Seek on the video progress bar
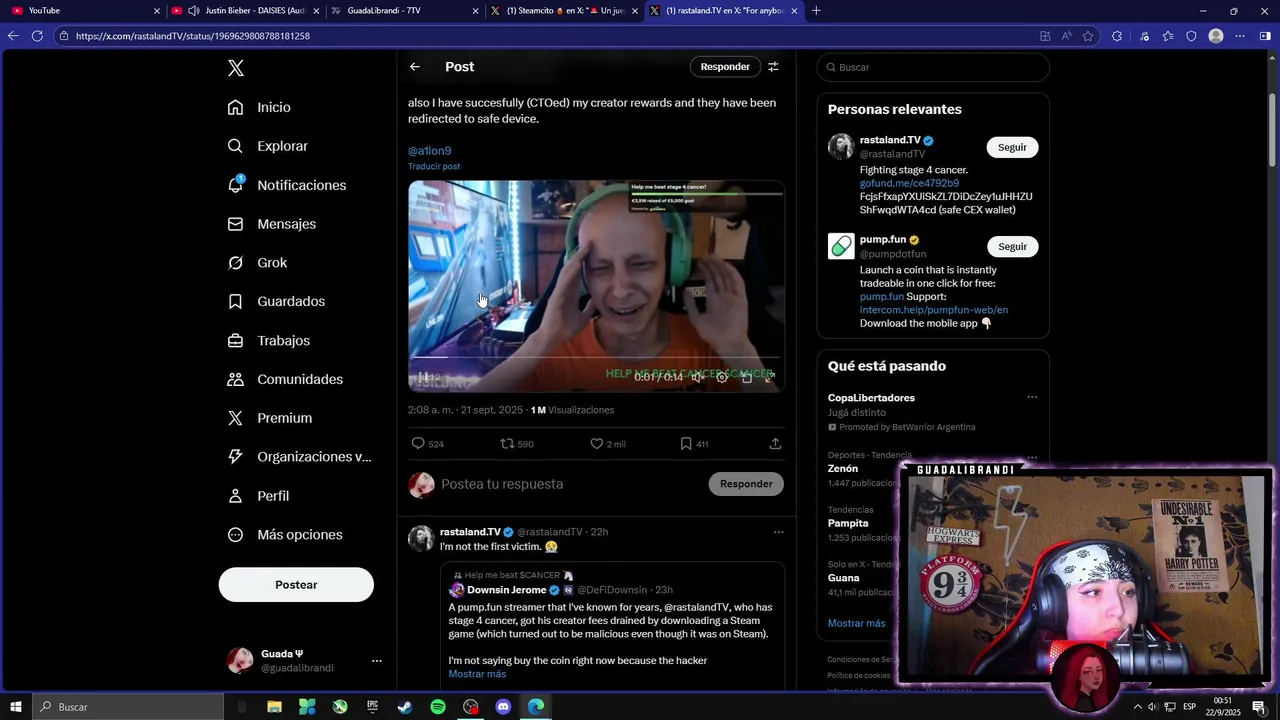 (x=596, y=357)
